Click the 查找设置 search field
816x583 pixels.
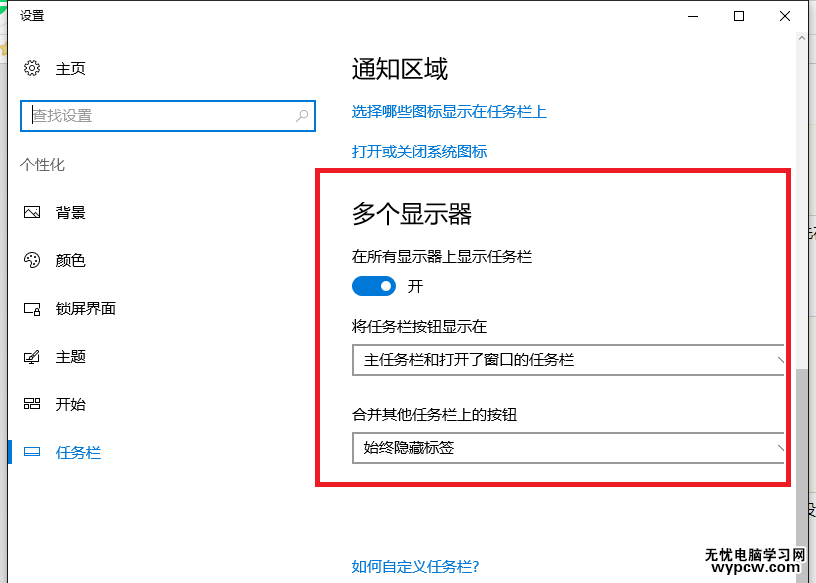click(x=168, y=116)
